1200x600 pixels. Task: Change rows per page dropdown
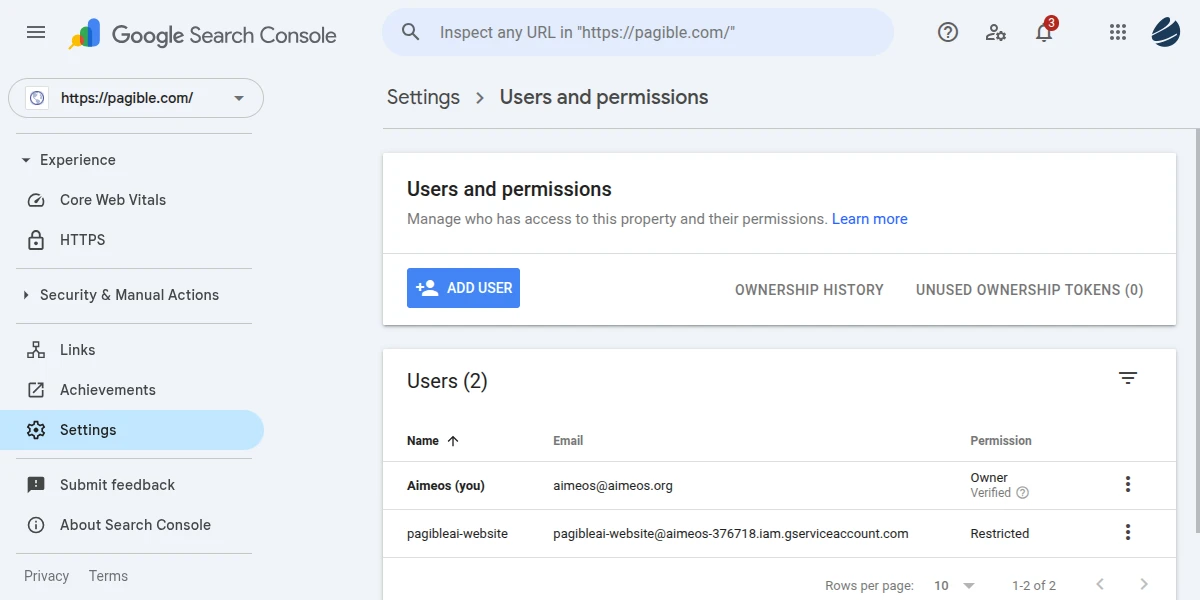pyautogui.click(x=954, y=585)
